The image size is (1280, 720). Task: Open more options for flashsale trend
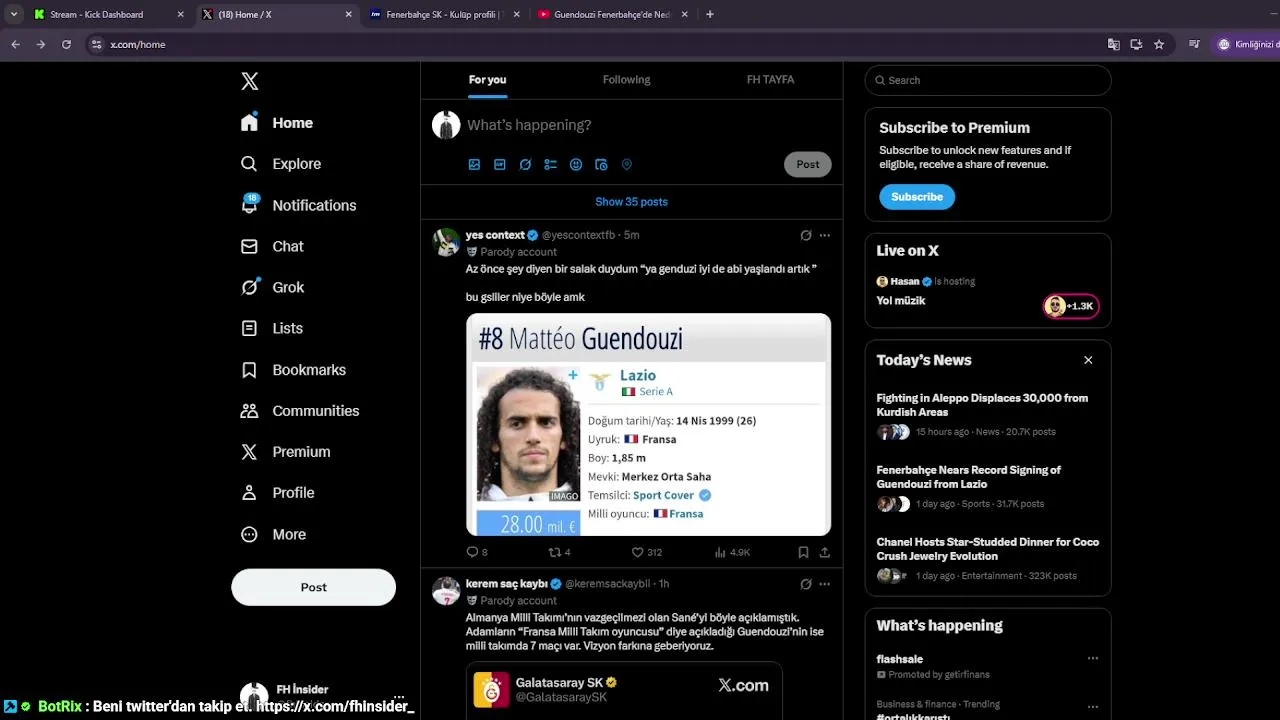[x=1093, y=659]
